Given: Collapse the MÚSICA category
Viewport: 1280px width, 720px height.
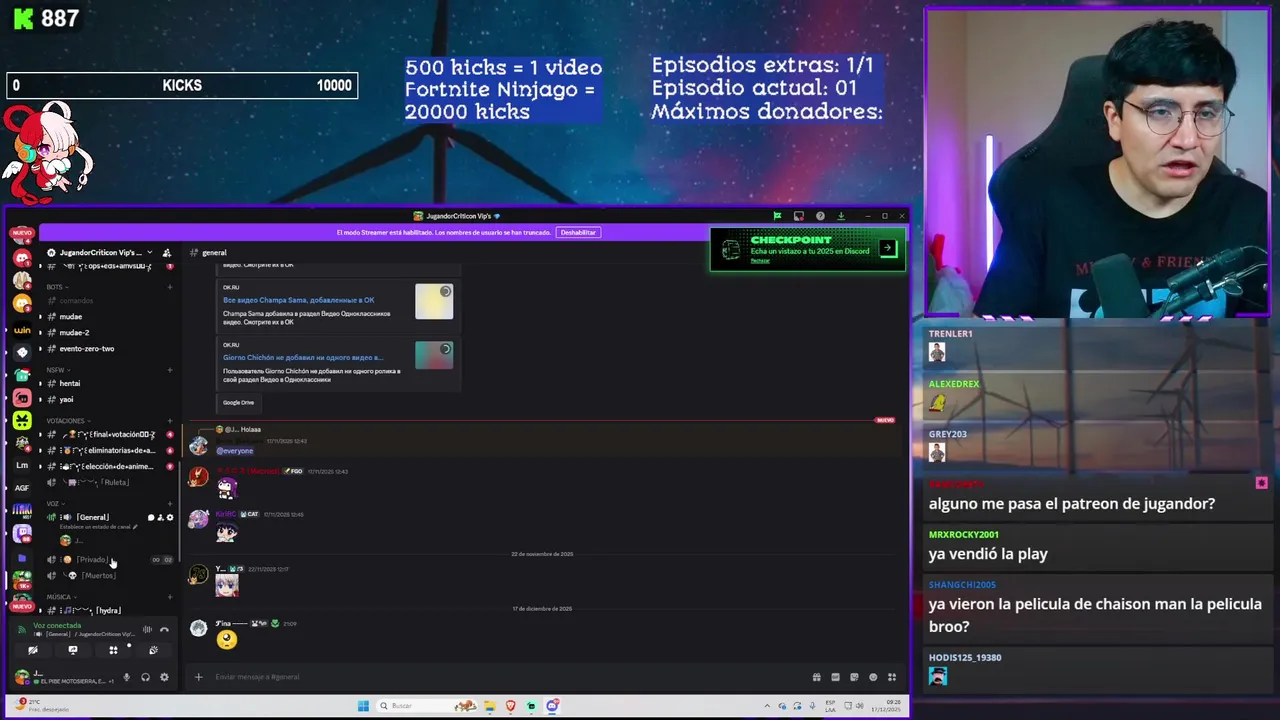Looking at the screenshot, I should coord(61,597).
